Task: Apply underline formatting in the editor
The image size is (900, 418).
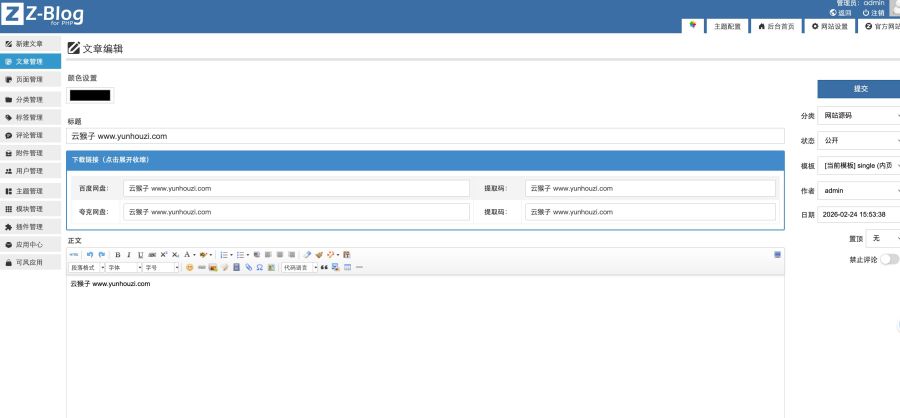Action: (x=140, y=255)
